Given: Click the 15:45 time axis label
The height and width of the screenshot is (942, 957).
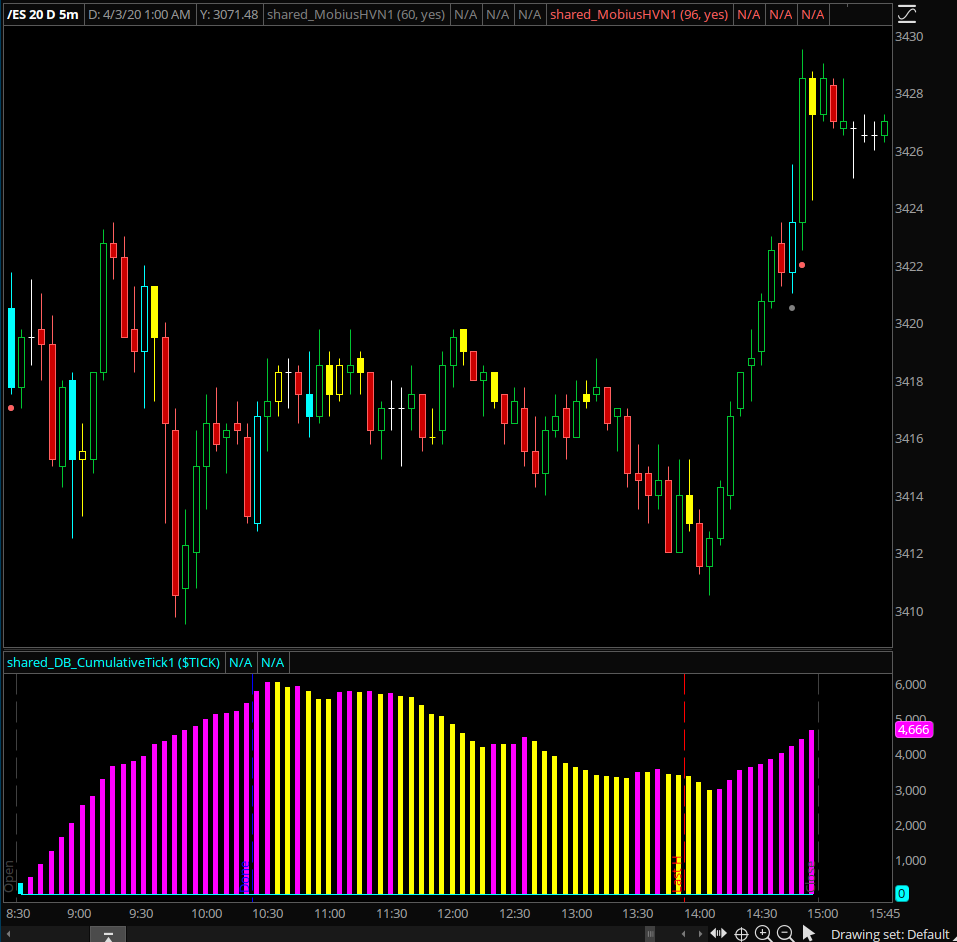Looking at the screenshot, I should pyautogui.click(x=884, y=913).
